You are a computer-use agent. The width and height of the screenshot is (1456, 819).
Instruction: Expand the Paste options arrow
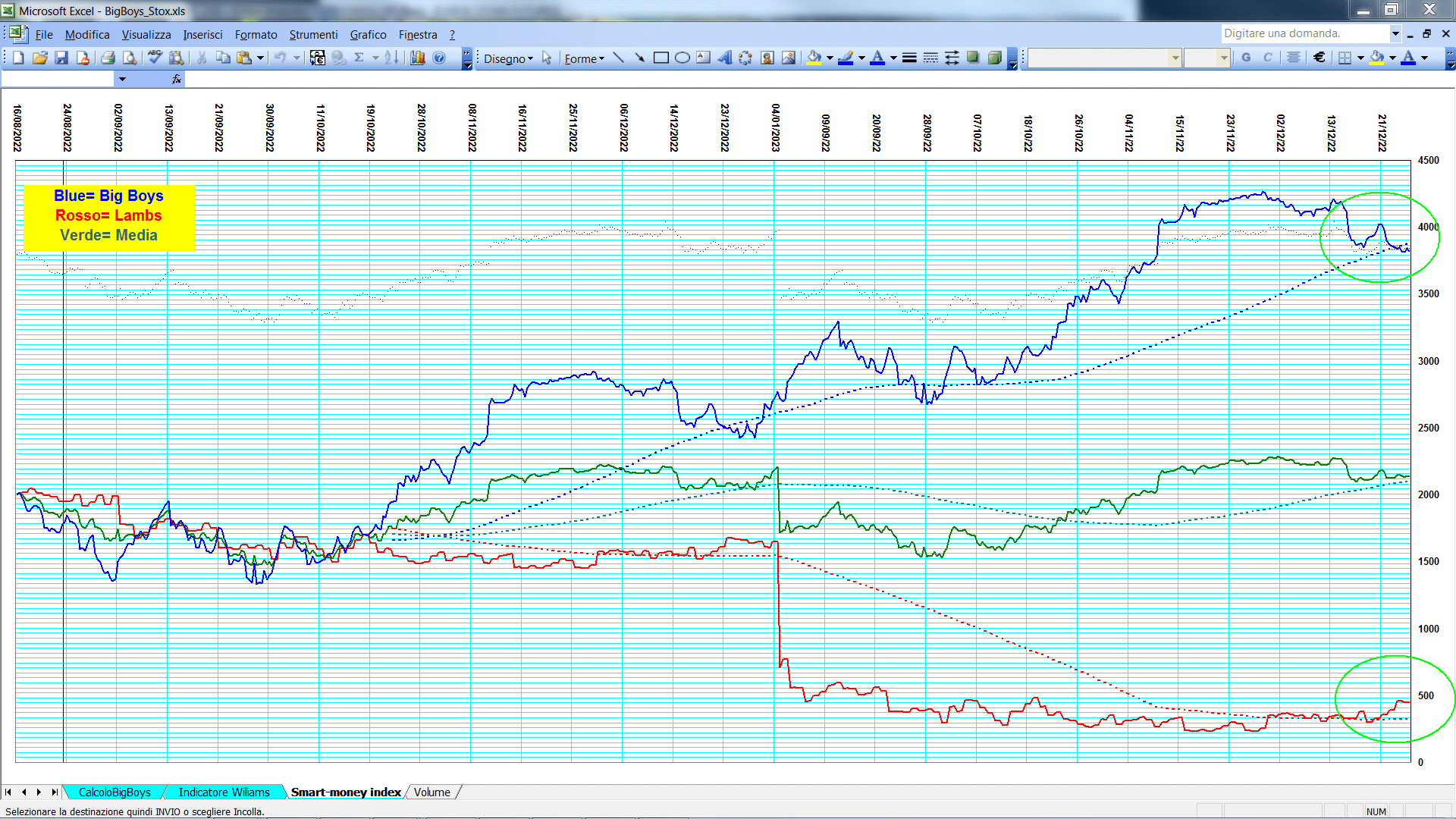coord(260,58)
